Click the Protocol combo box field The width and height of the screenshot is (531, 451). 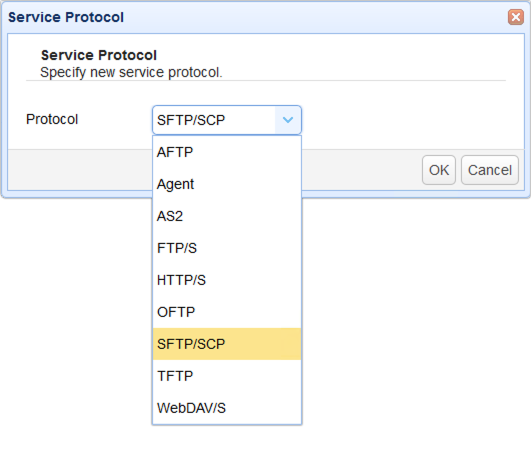[227, 120]
